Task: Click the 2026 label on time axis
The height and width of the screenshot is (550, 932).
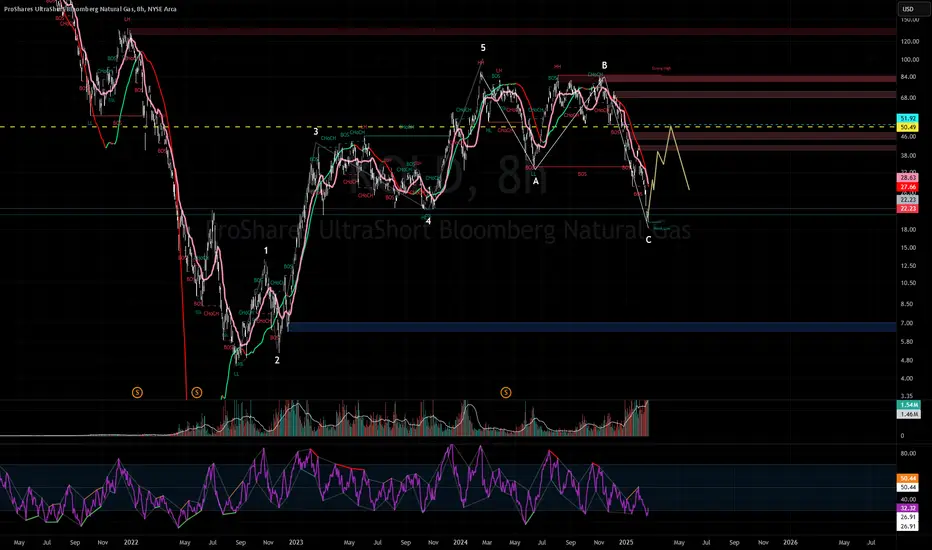Action: point(791,542)
